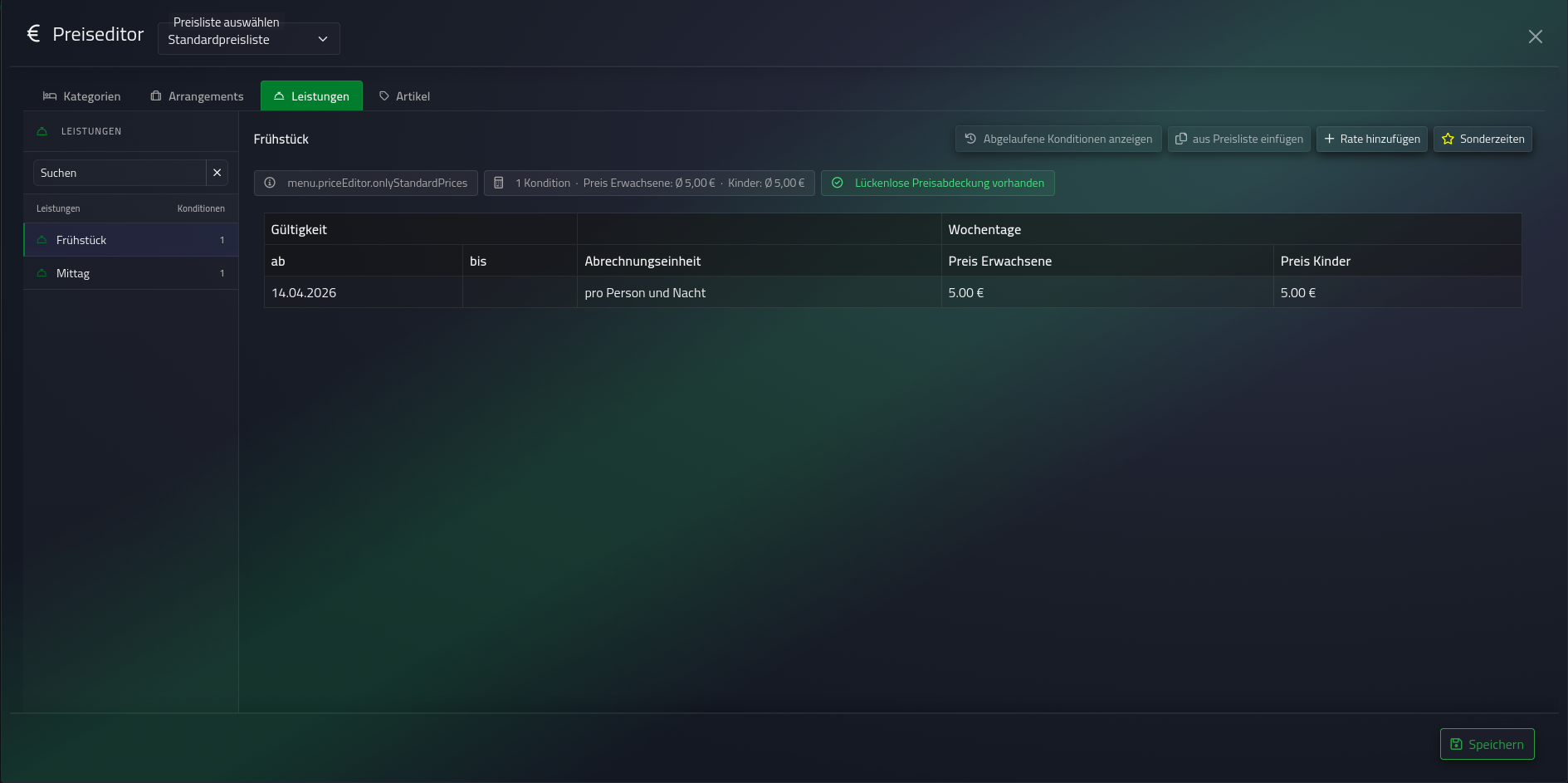The height and width of the screenshot is (783, 1568).
Task: Click the menu.priceEditor.onlyStandardPrices label
Action: [378, 183]
